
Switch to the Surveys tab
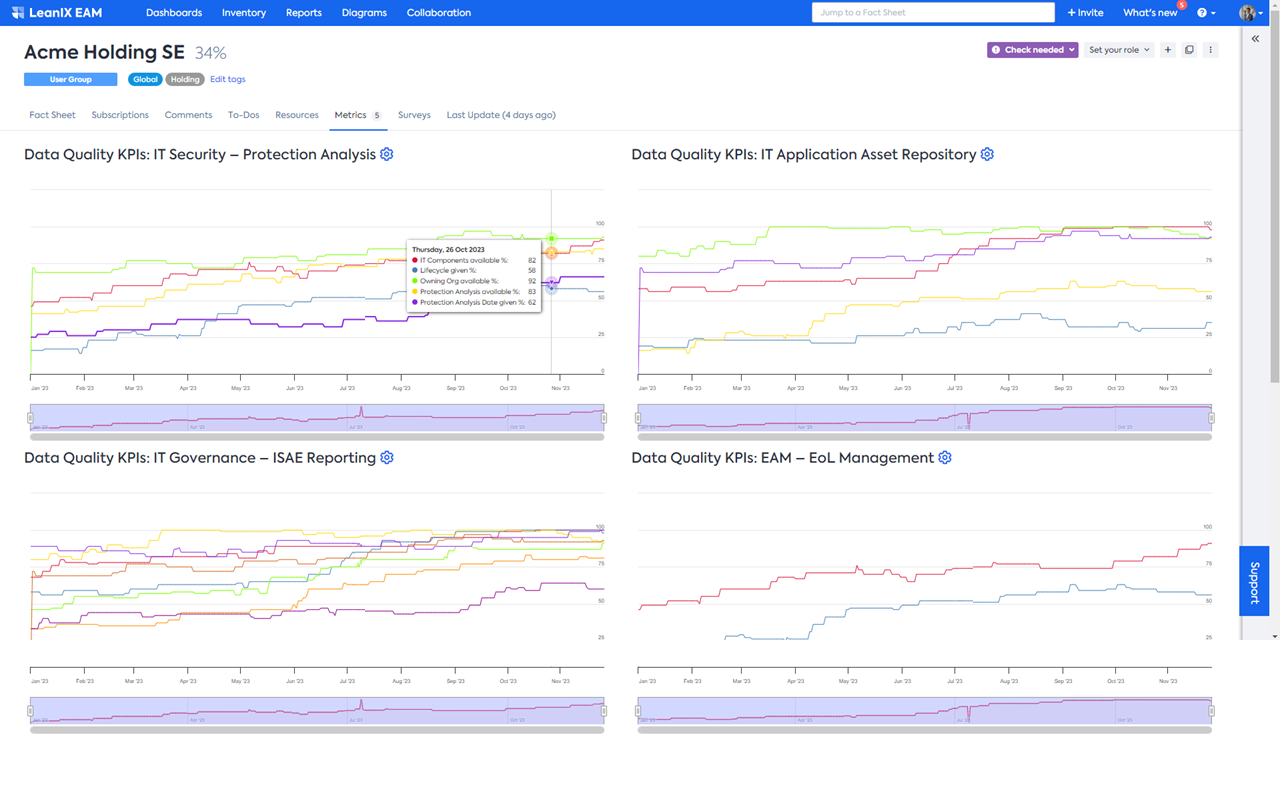[x=414, y=115]
